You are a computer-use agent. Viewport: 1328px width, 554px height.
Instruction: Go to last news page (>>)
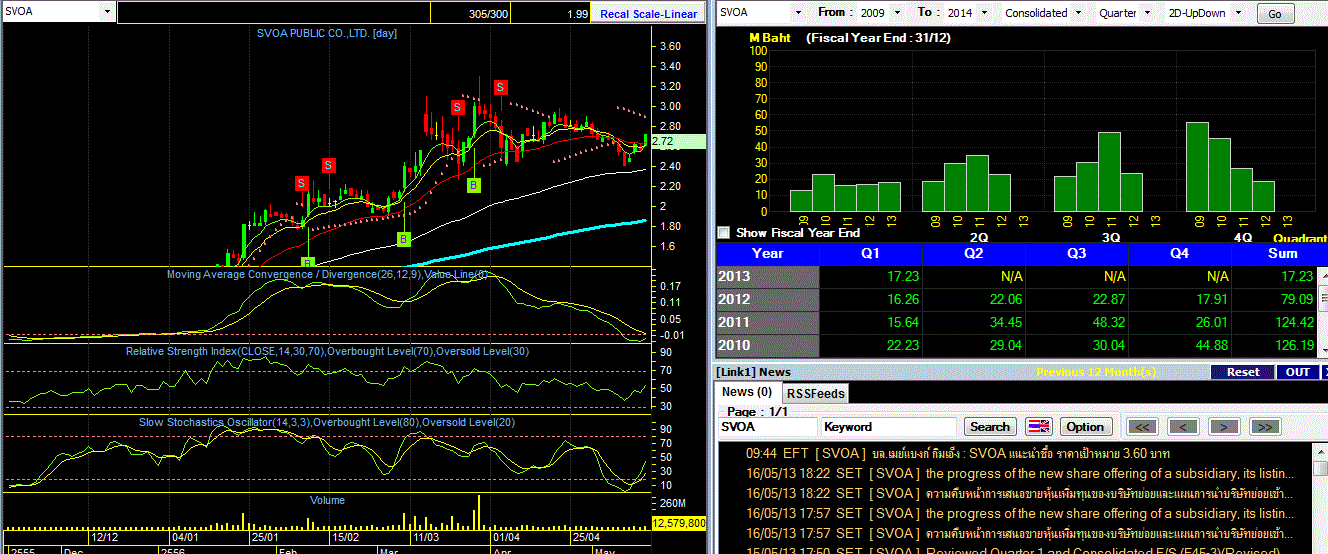click(x=1265, y=427)
